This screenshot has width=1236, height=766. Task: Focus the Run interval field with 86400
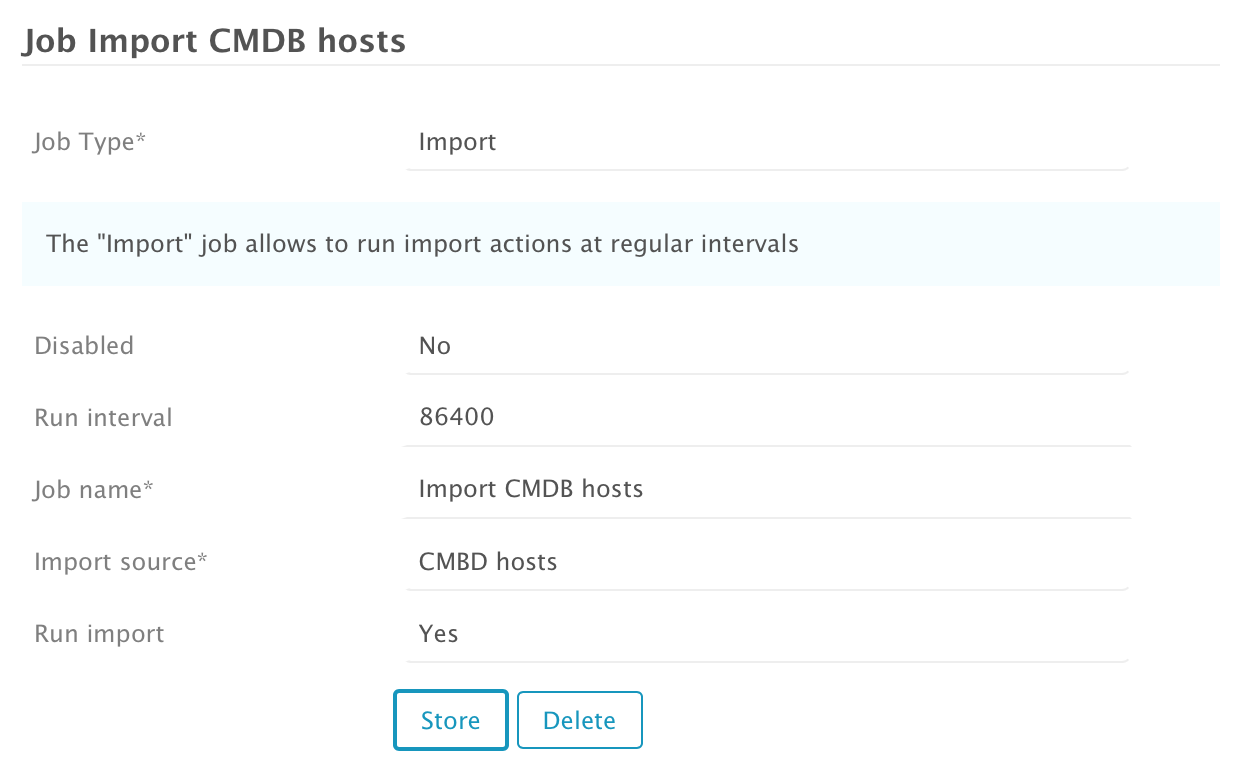(767, 418)
